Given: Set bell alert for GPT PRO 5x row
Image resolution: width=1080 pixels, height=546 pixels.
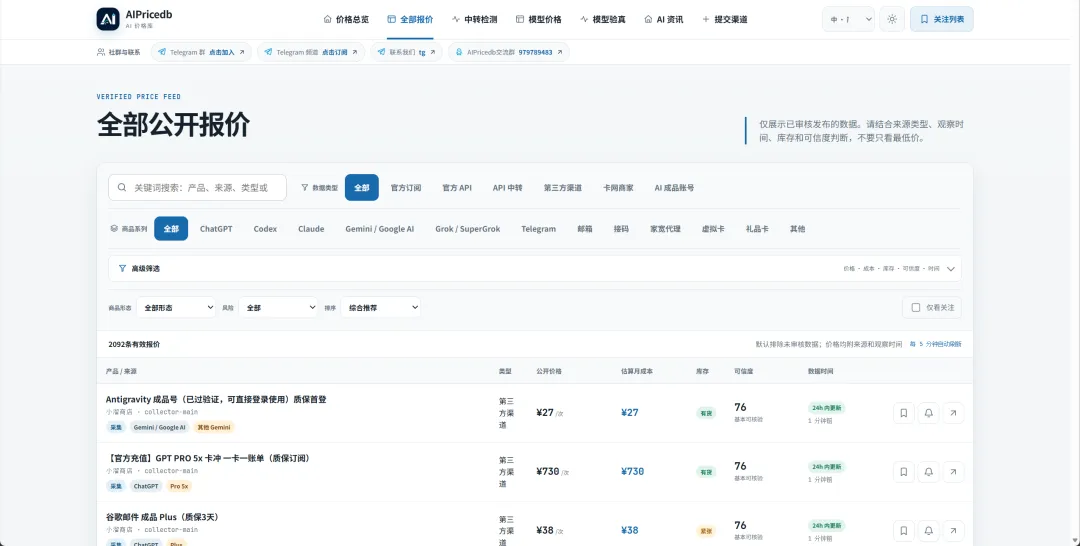Looking at the screenshot, I should (x=928, y=472).
